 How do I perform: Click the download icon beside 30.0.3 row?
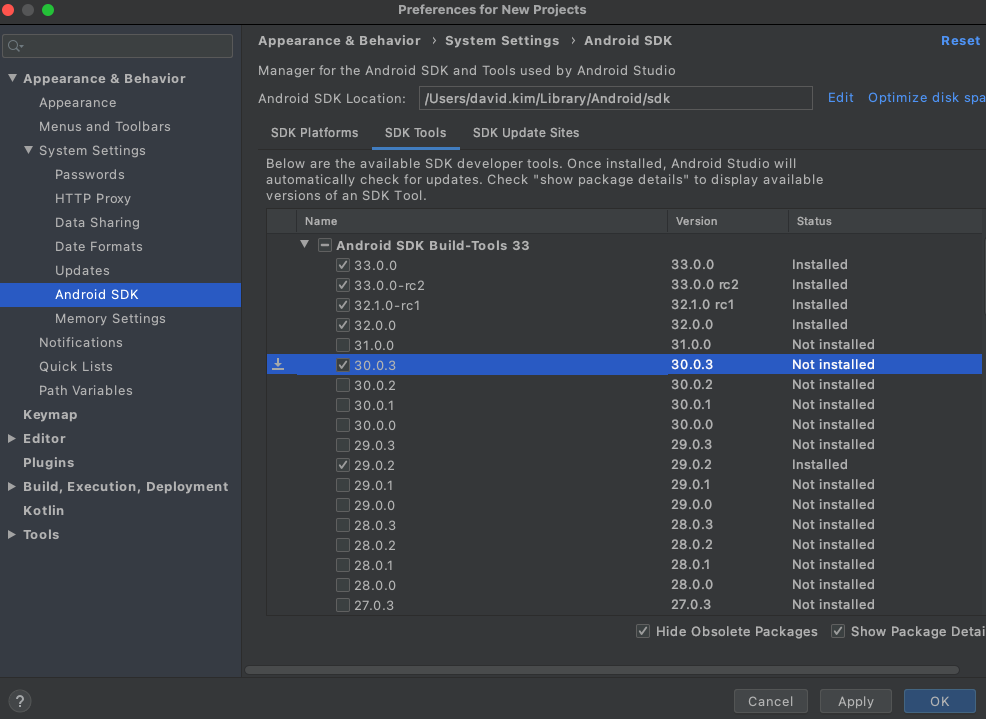click(278, 364)
